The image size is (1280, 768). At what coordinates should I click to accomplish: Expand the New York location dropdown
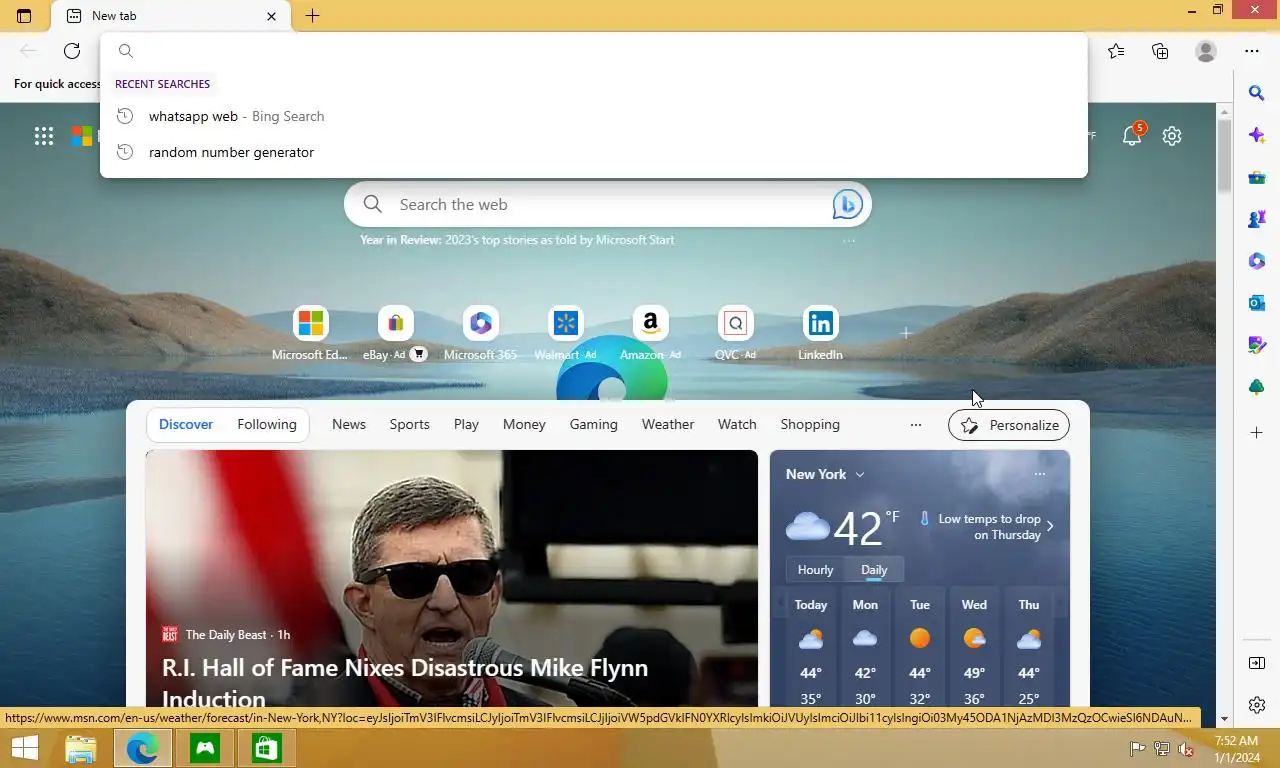click(x=825, y=474)
